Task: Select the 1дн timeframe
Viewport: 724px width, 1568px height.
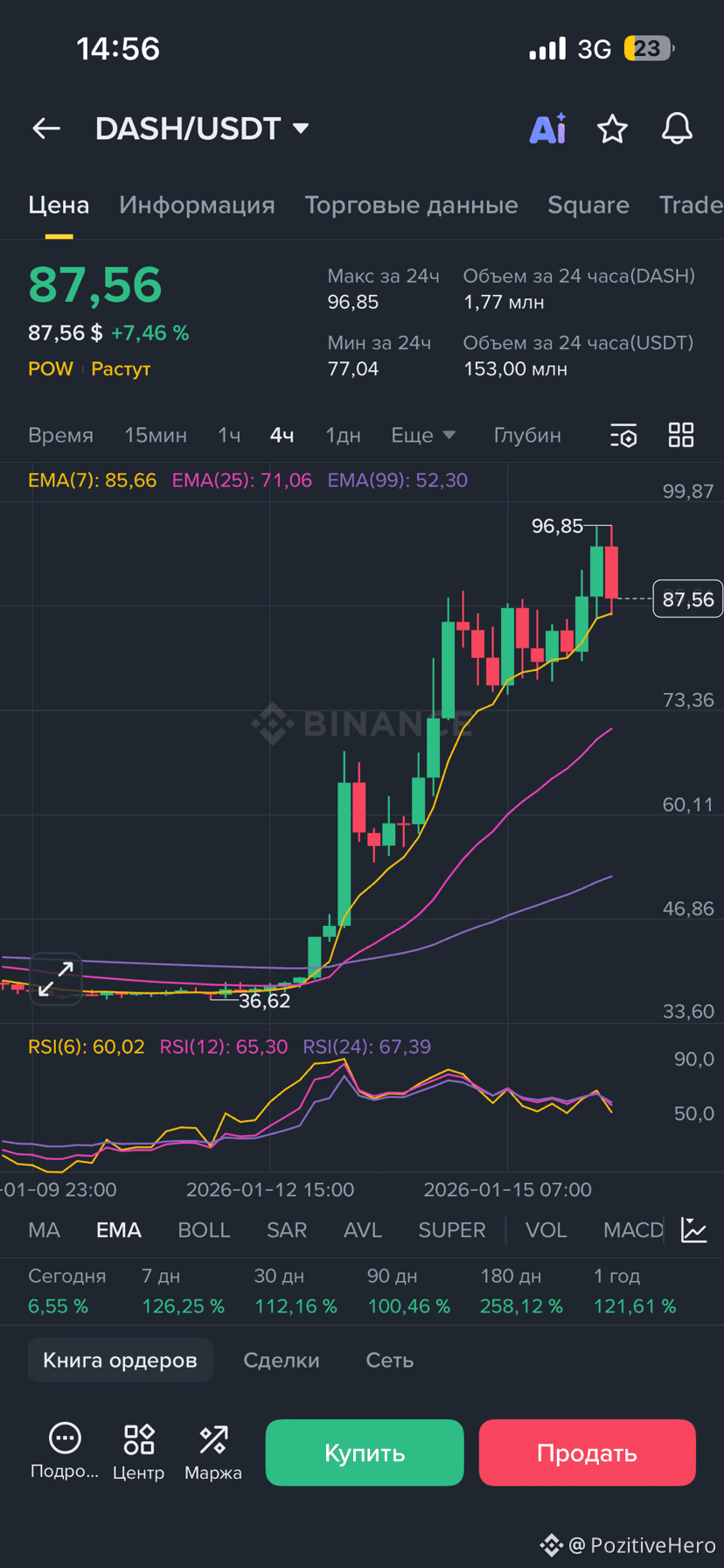Action: pos(343,435)
